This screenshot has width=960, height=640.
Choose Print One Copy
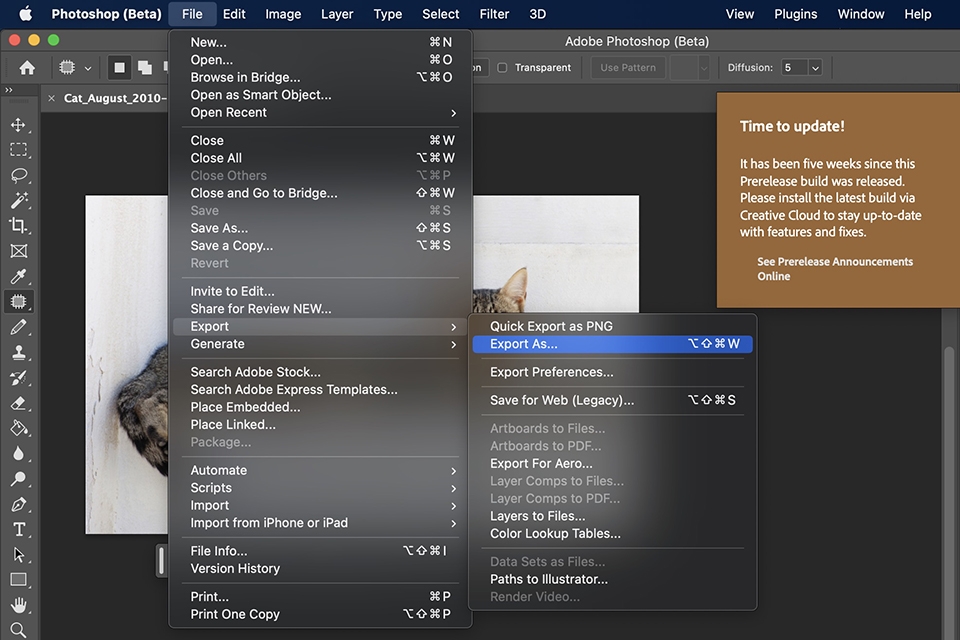click(320, 614)
